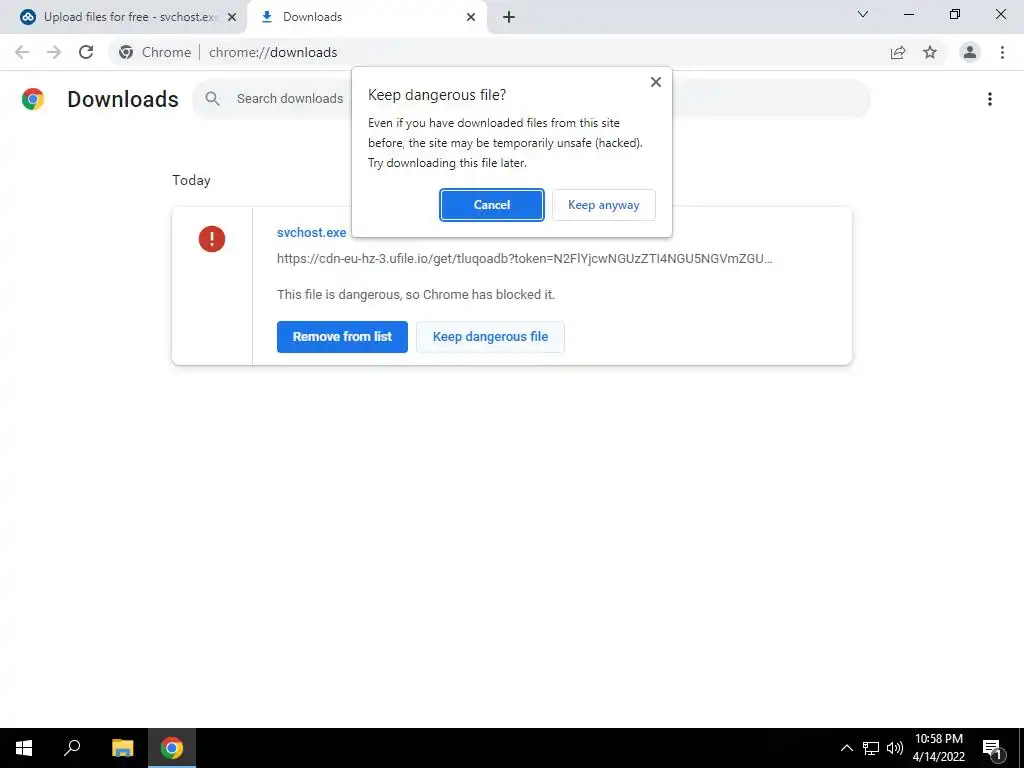The height and width of the screenshot is (768, 1024).
Task: Click the Chrome logo beside Downloads
Action: 33,99
